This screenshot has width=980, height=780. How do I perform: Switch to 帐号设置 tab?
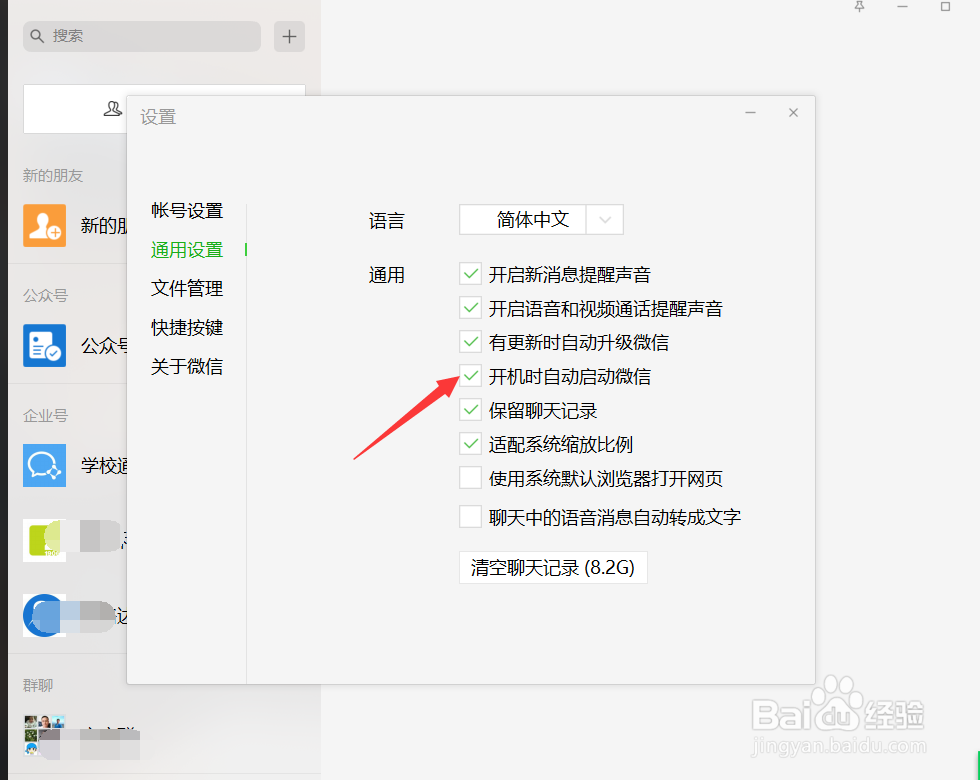pyautogui.click(x=187, y=211)
